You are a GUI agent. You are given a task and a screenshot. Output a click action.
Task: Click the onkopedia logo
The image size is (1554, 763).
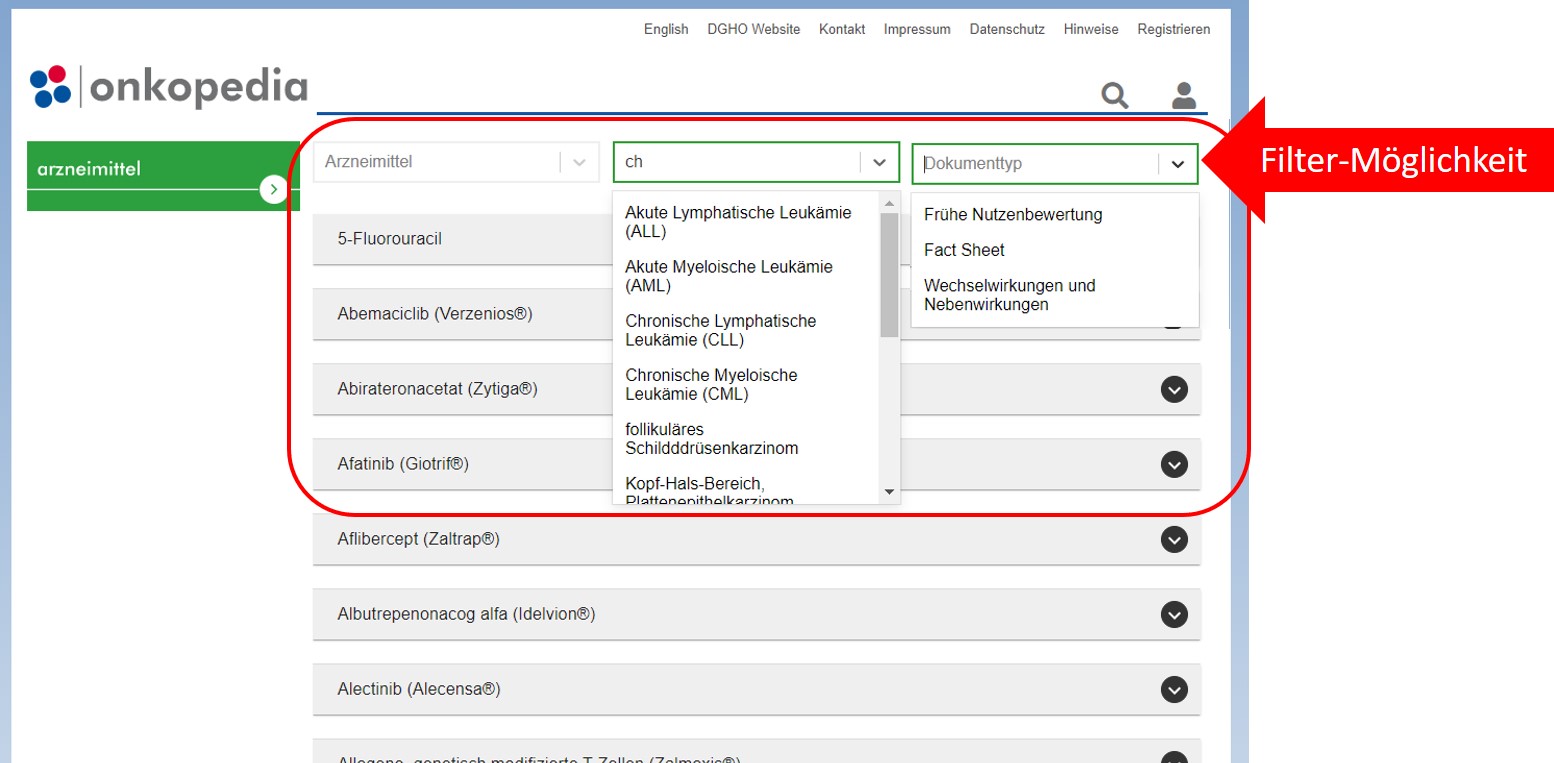click(169, 87)
